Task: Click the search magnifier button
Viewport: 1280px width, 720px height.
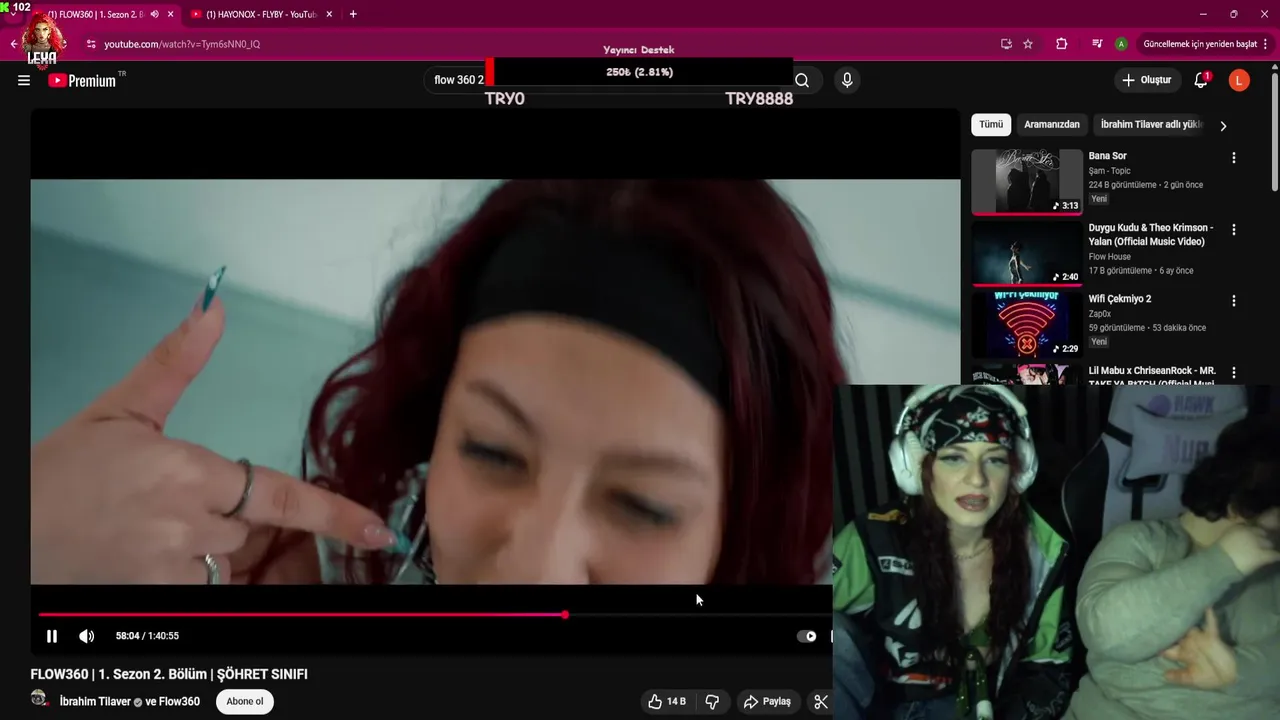Action: click(802, 80)
